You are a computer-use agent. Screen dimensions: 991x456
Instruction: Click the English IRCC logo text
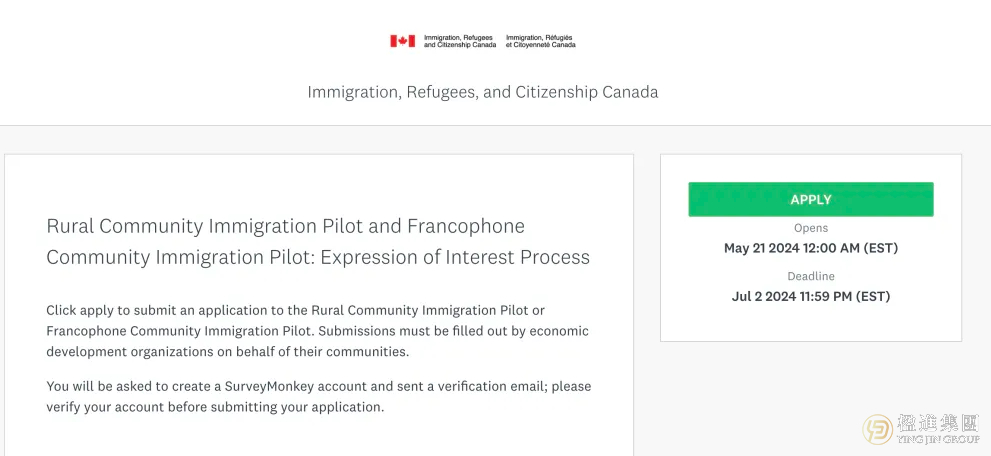click(459, 41)
